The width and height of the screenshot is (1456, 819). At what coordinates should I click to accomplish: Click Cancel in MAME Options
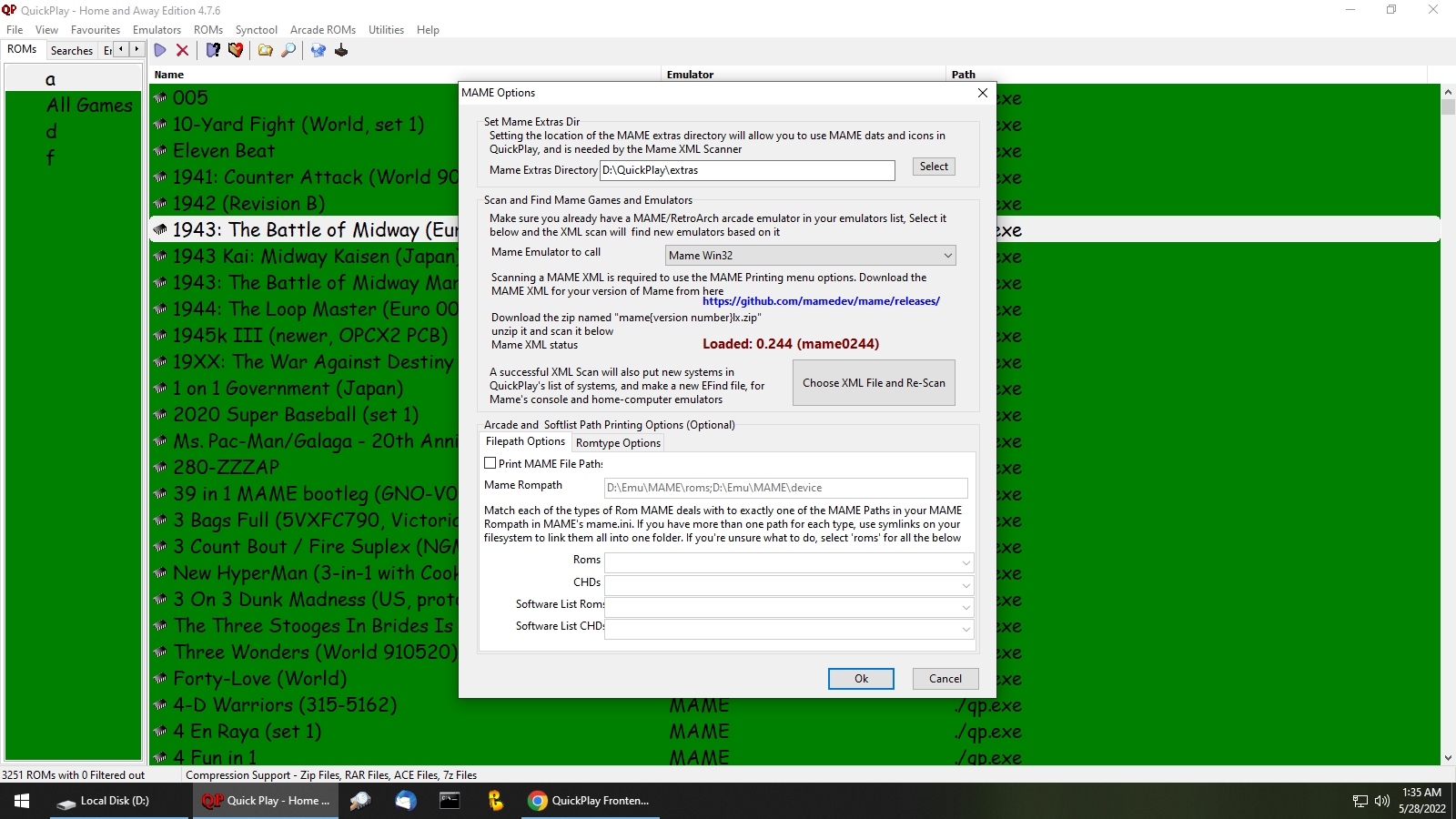click(x=945, y=679)
